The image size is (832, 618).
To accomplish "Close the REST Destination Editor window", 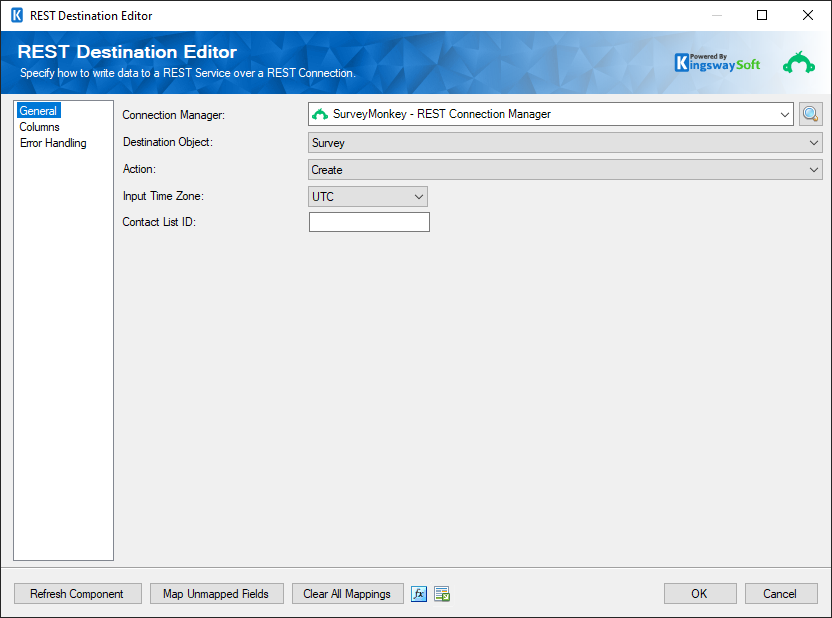I will click(x=808, y=15).
